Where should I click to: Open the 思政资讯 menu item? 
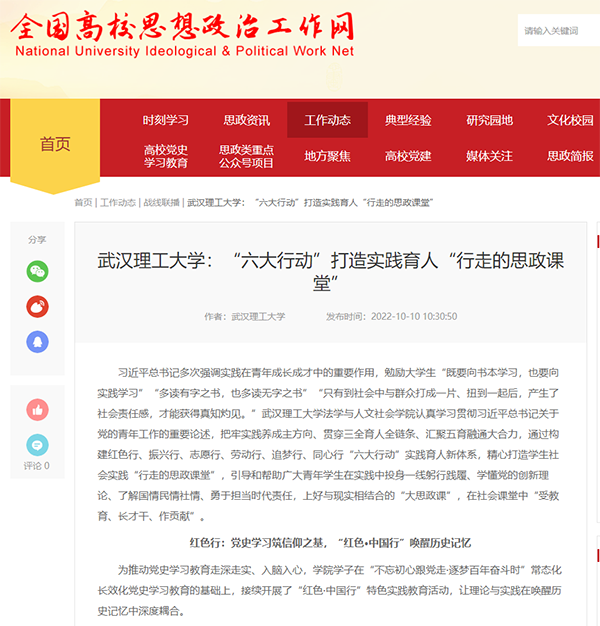pos(246,120)
